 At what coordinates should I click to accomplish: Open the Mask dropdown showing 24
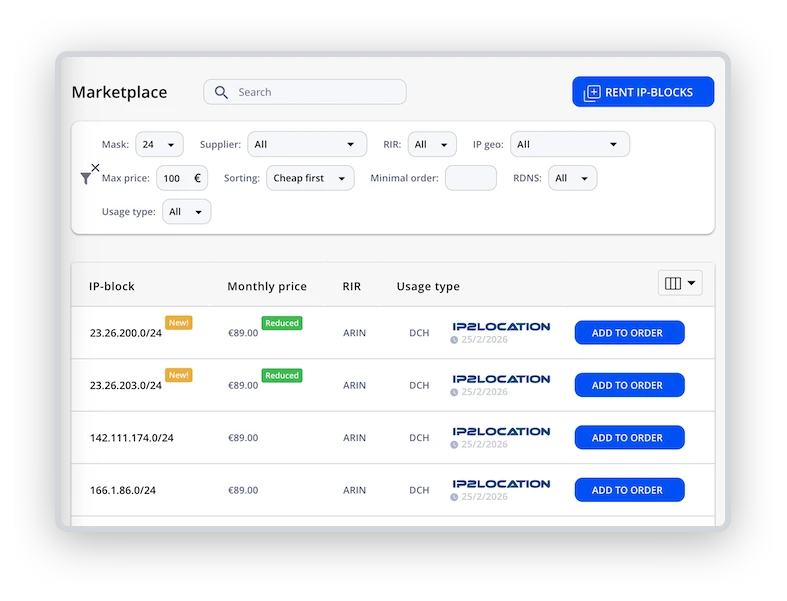pyautogui.click(x=159, y=145)
